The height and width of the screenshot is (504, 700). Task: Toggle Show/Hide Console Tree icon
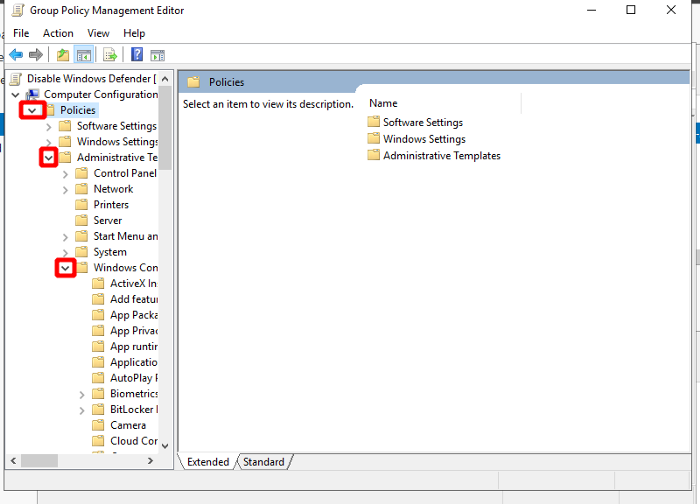(84, 55)
